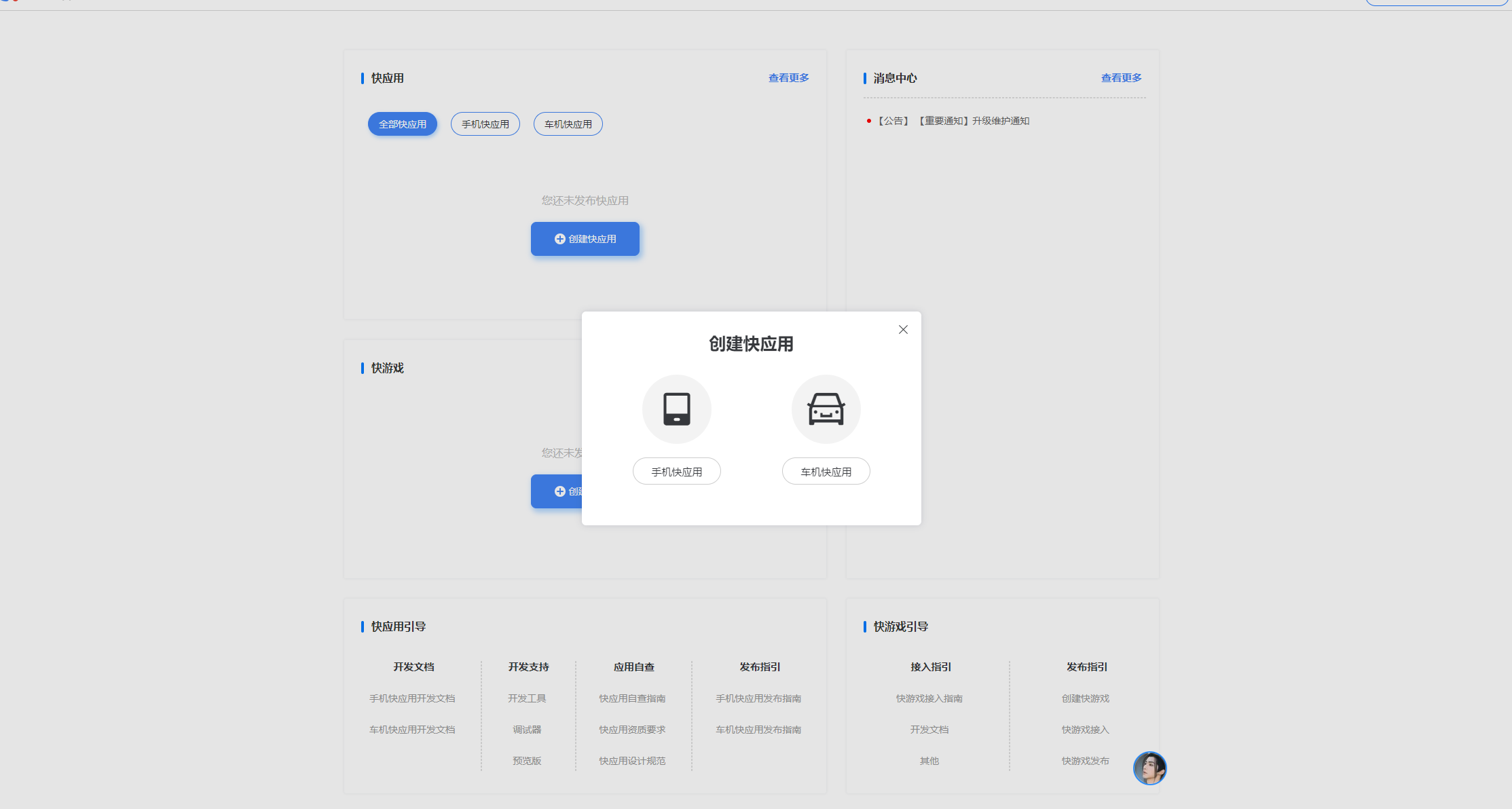The image size is (1512, 809).
Task: Open 手机快应用开发文档 link
Action: (412, 698)
